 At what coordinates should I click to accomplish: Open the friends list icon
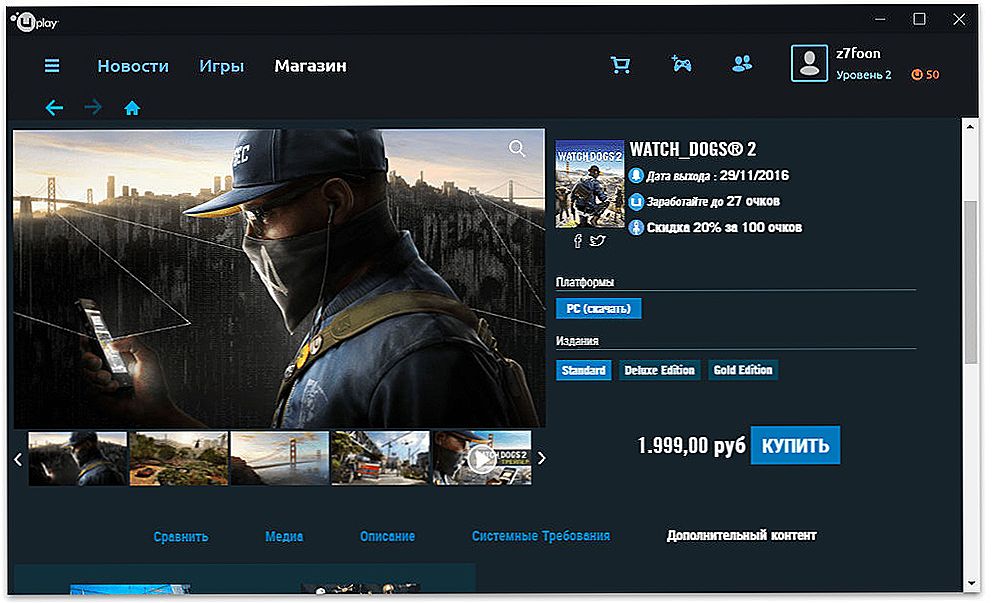[x=742, y=63]
